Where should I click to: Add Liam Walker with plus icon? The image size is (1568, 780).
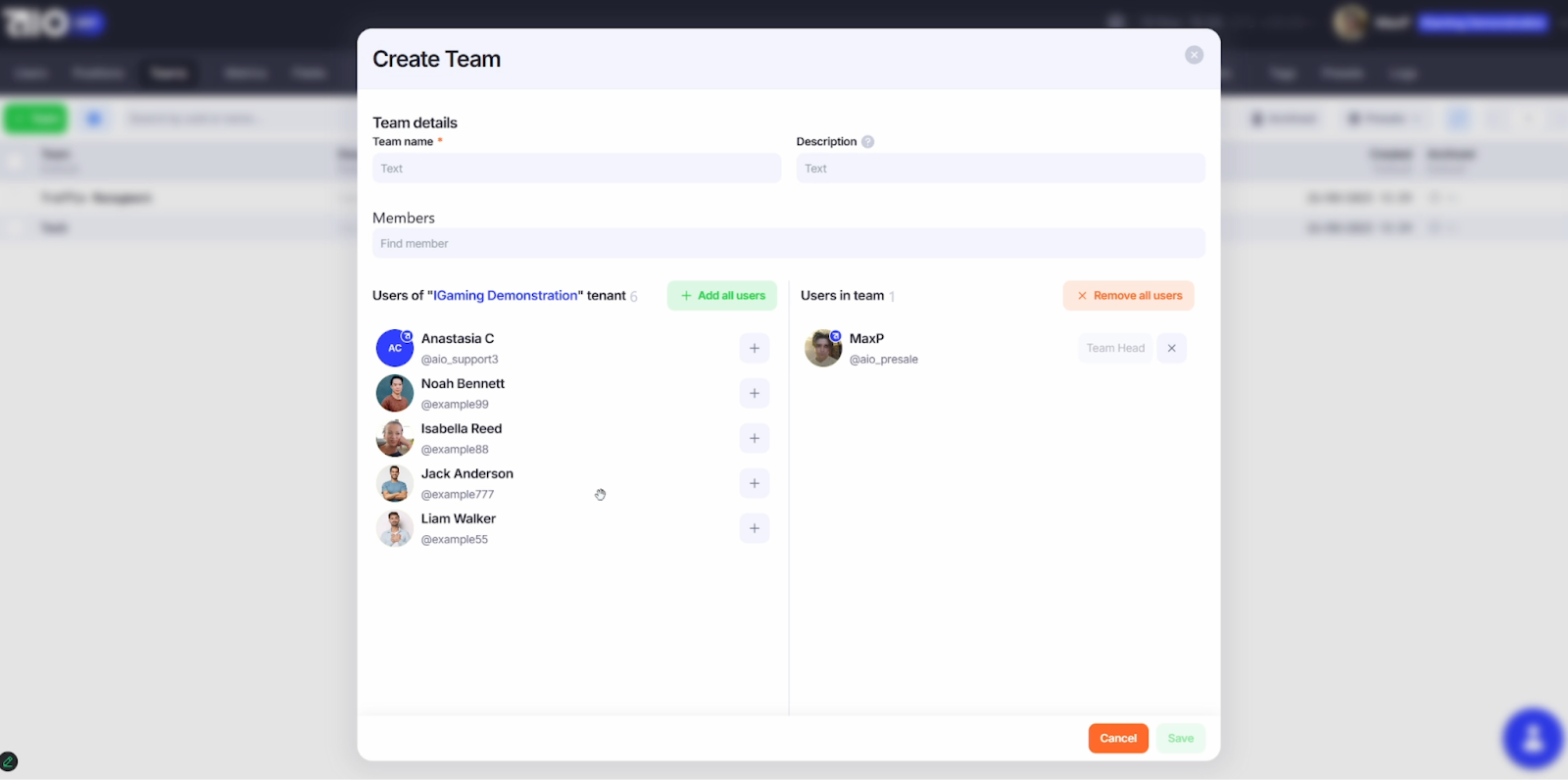pos(754,528)
